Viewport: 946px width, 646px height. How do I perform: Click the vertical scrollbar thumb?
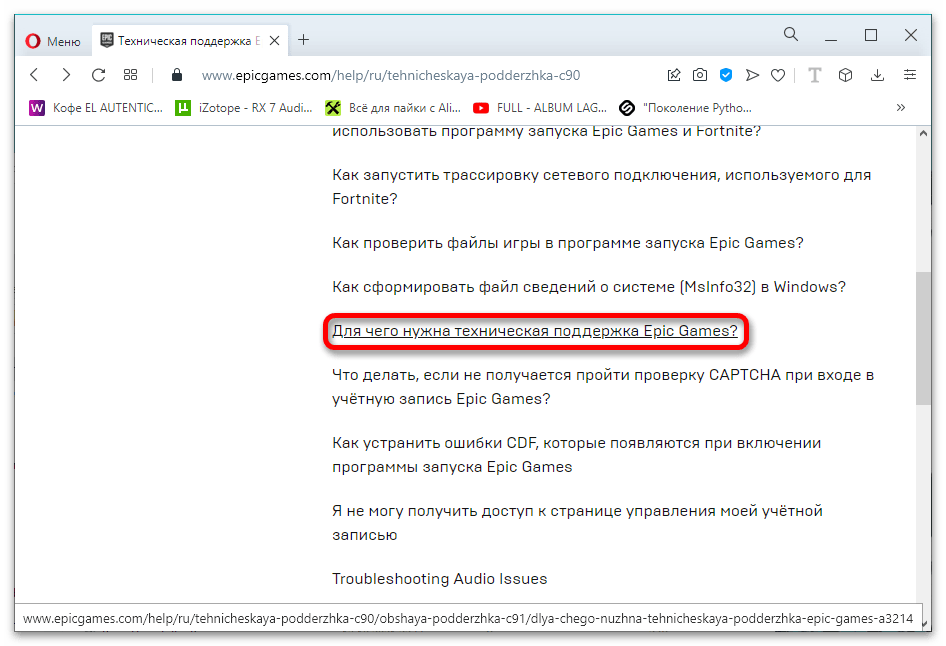click(923, 338)
